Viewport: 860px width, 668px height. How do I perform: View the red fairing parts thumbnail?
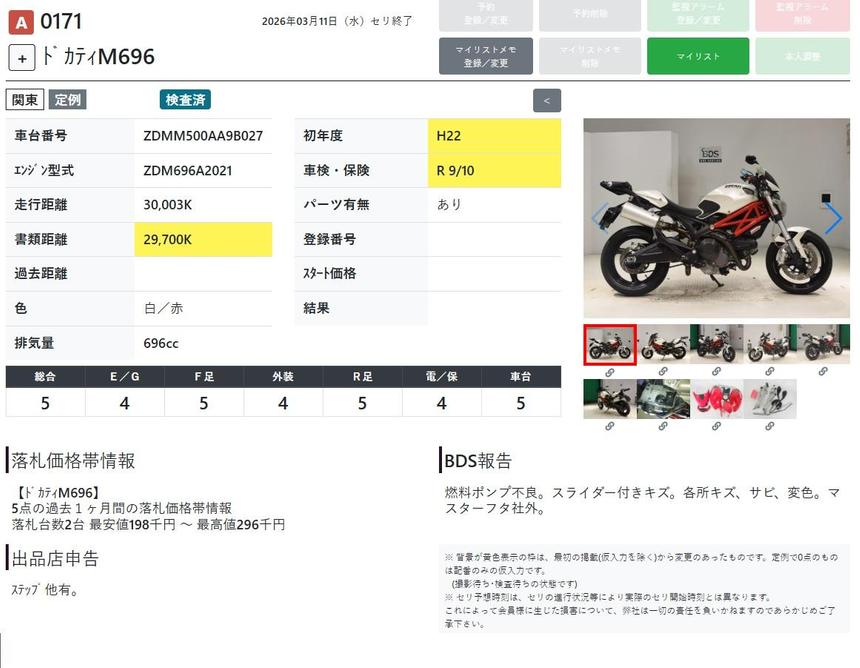pos(716,398)
